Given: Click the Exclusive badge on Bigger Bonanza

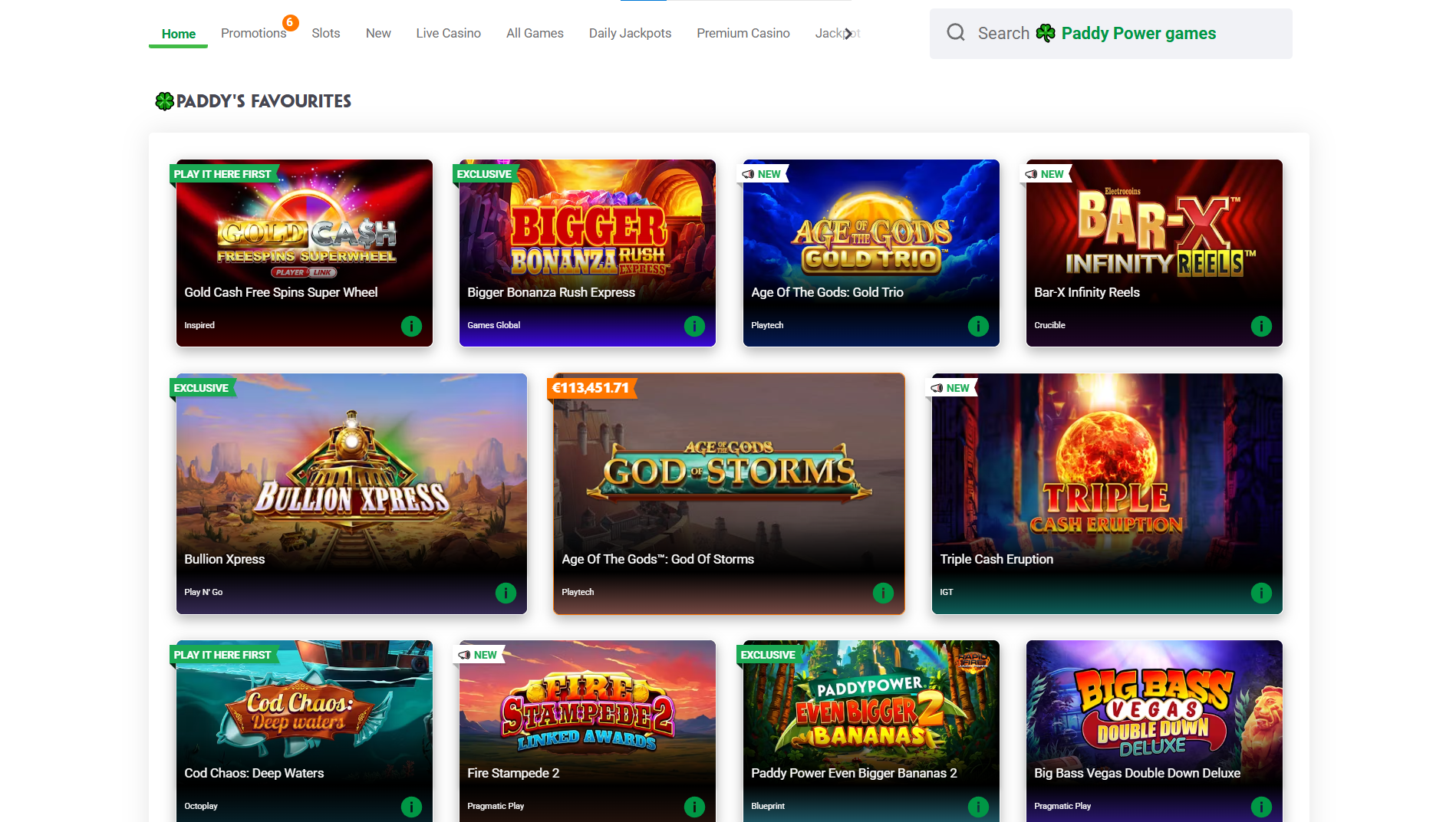Looking at the screenshot, I should click(x=484, y=174).
